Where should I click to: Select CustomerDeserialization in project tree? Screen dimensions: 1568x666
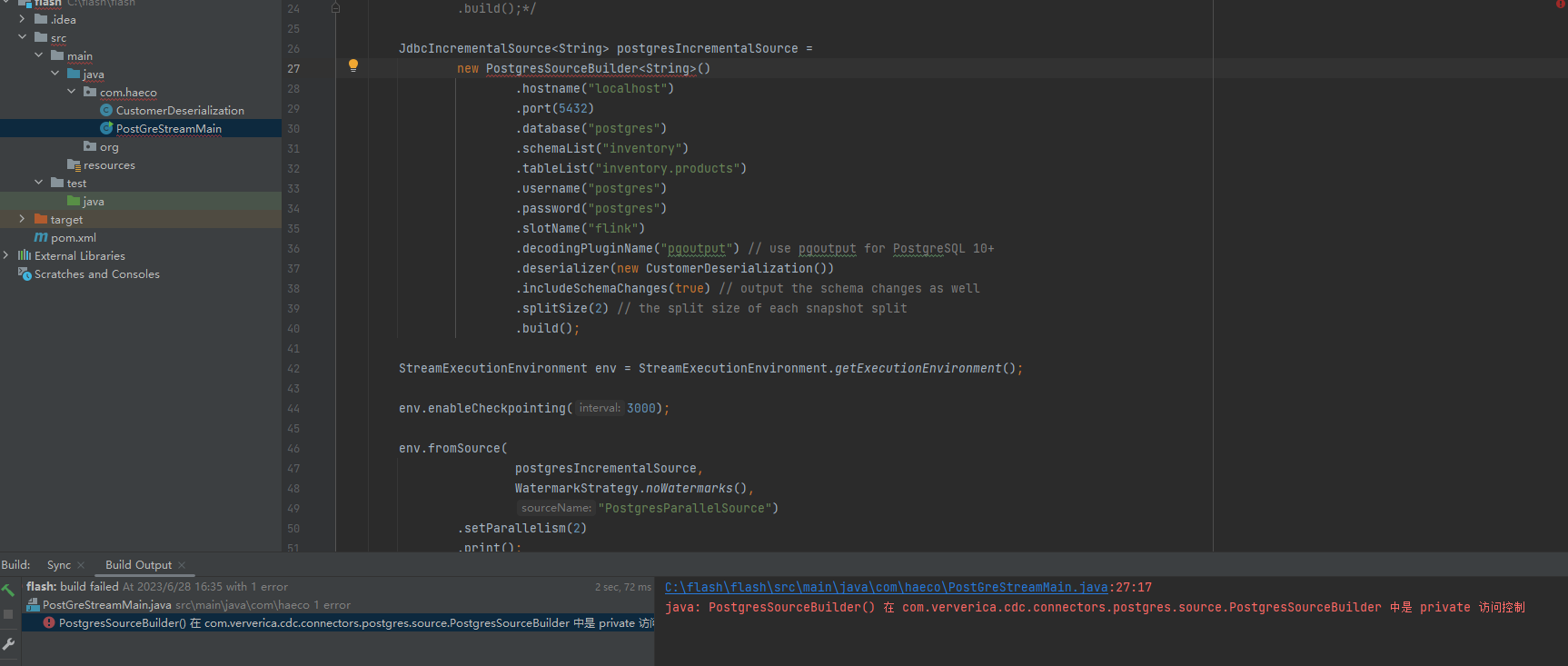tap(180, 110)
